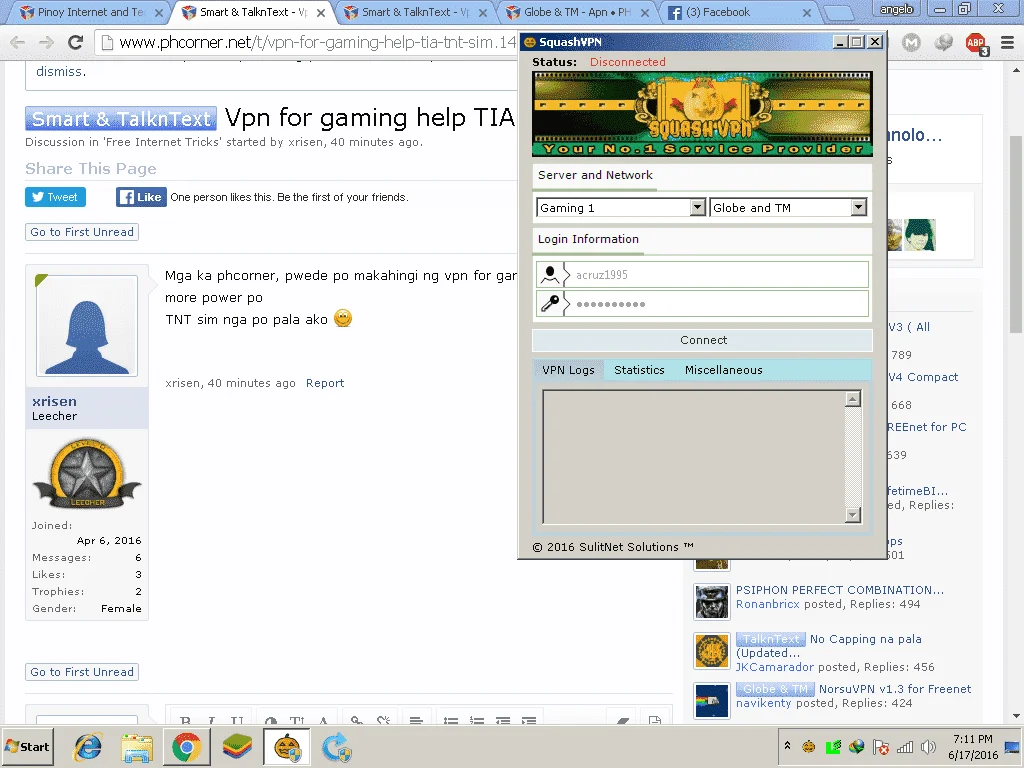
Task: Click the Tweet button
Action: [56, 197]
